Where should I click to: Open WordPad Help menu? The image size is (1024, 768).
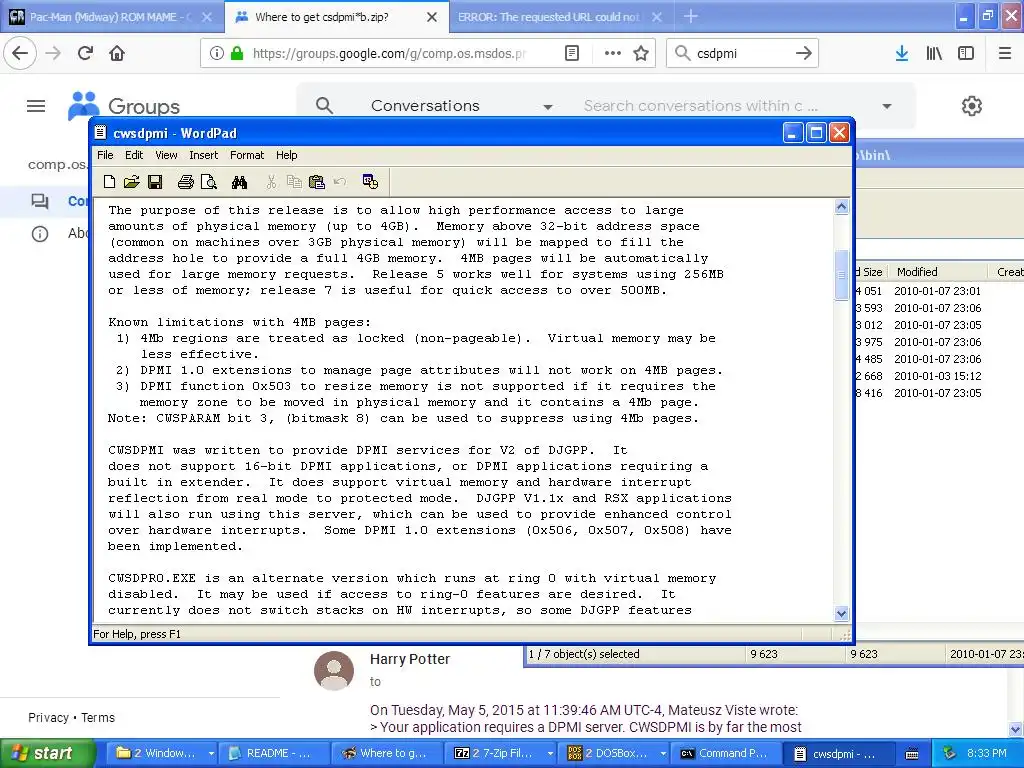tap(287, 155)
